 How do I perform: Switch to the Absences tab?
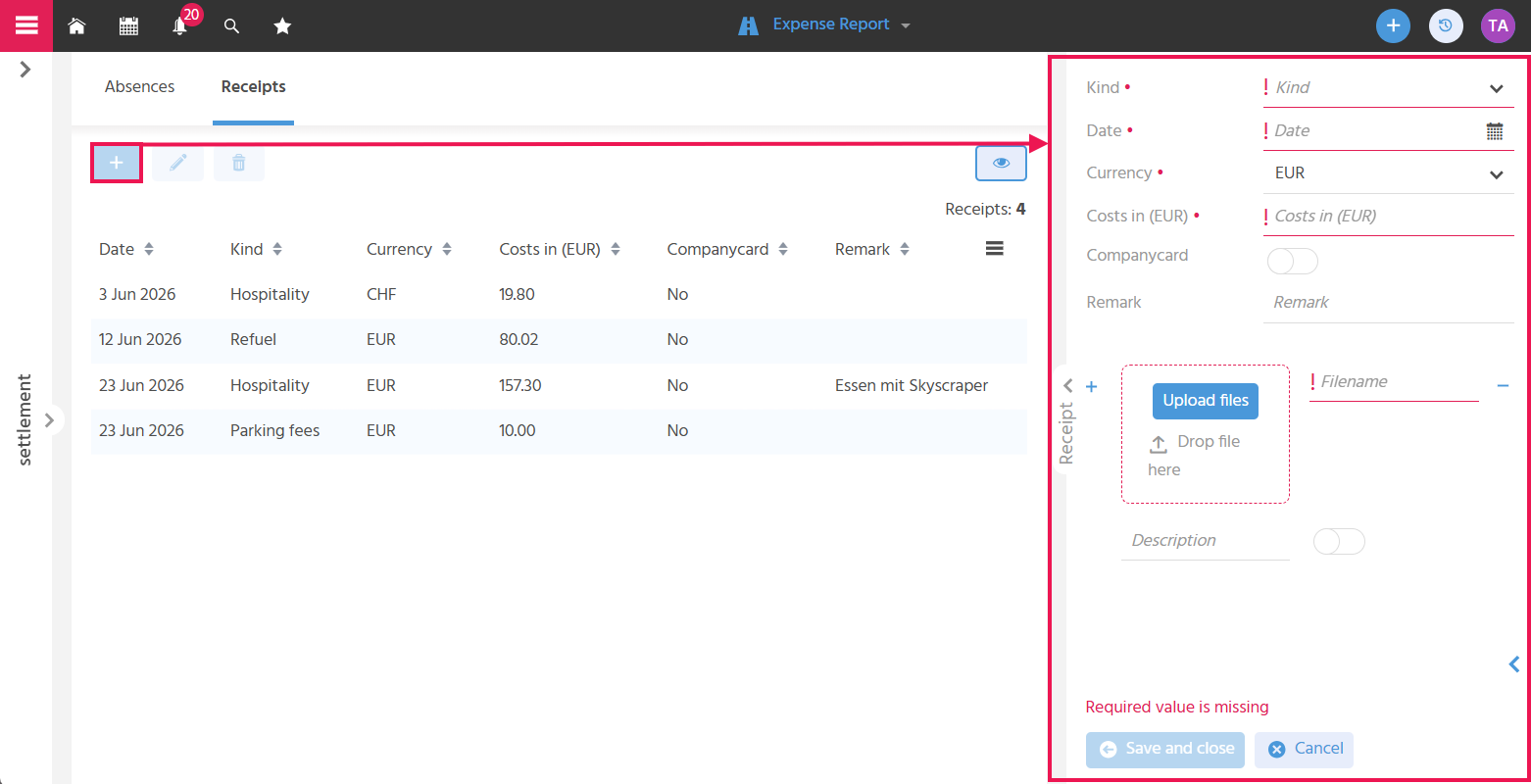click(x=140, y=87)
